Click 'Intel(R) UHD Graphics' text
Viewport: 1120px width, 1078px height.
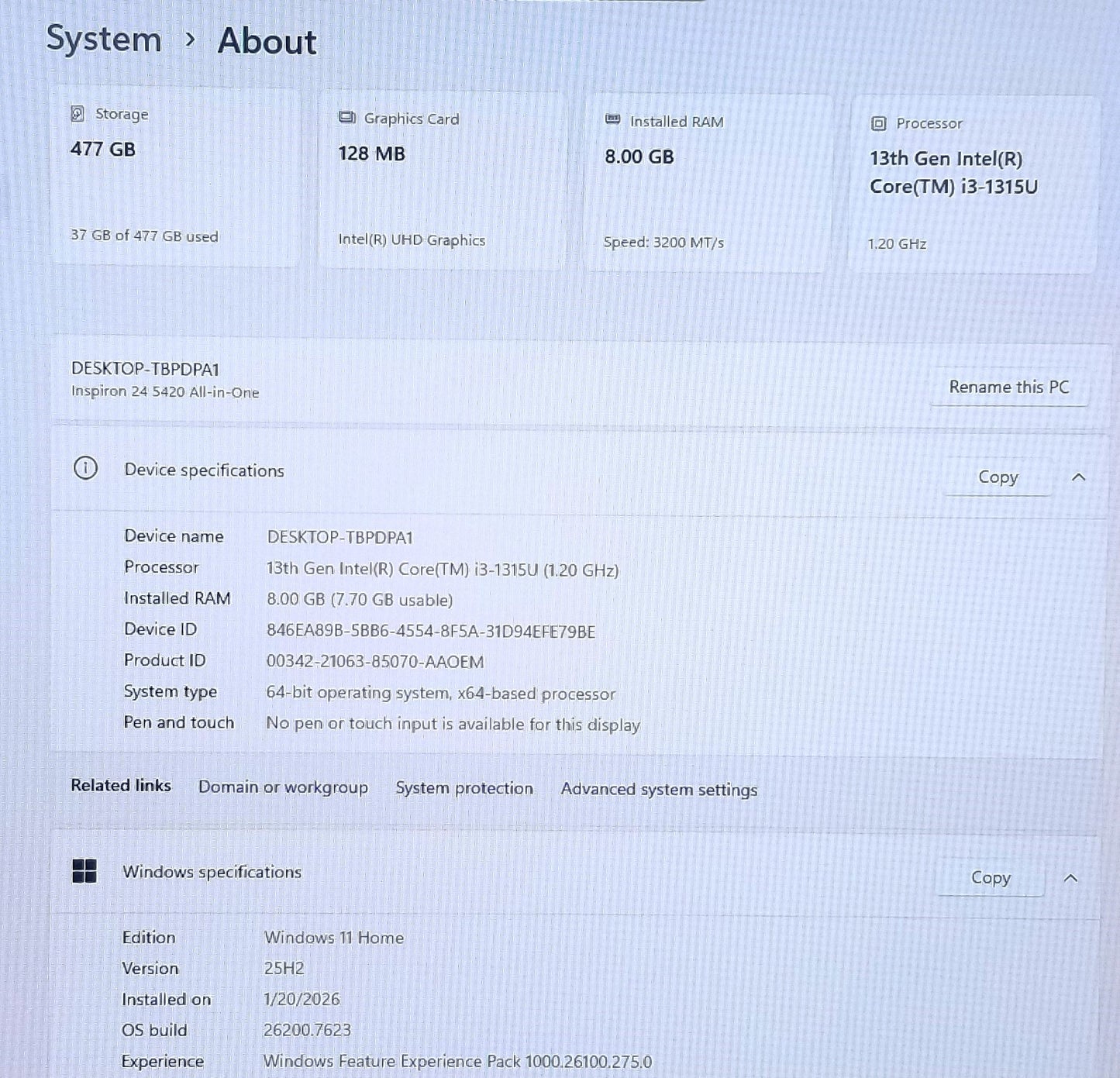pyautogui.click(x=412, y=239)
